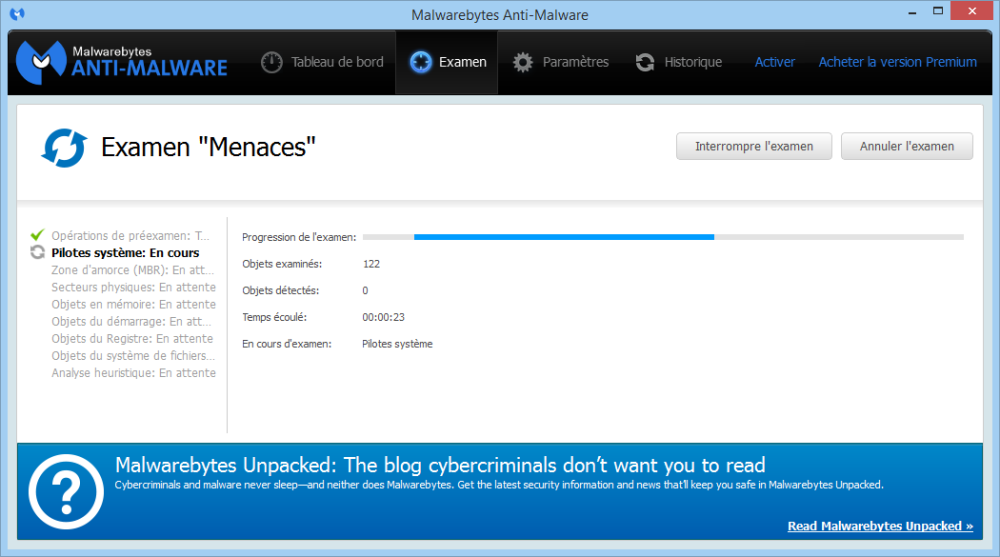Click the Objets détectés value 0
The image size is (1000, 557).
(365, 290)
